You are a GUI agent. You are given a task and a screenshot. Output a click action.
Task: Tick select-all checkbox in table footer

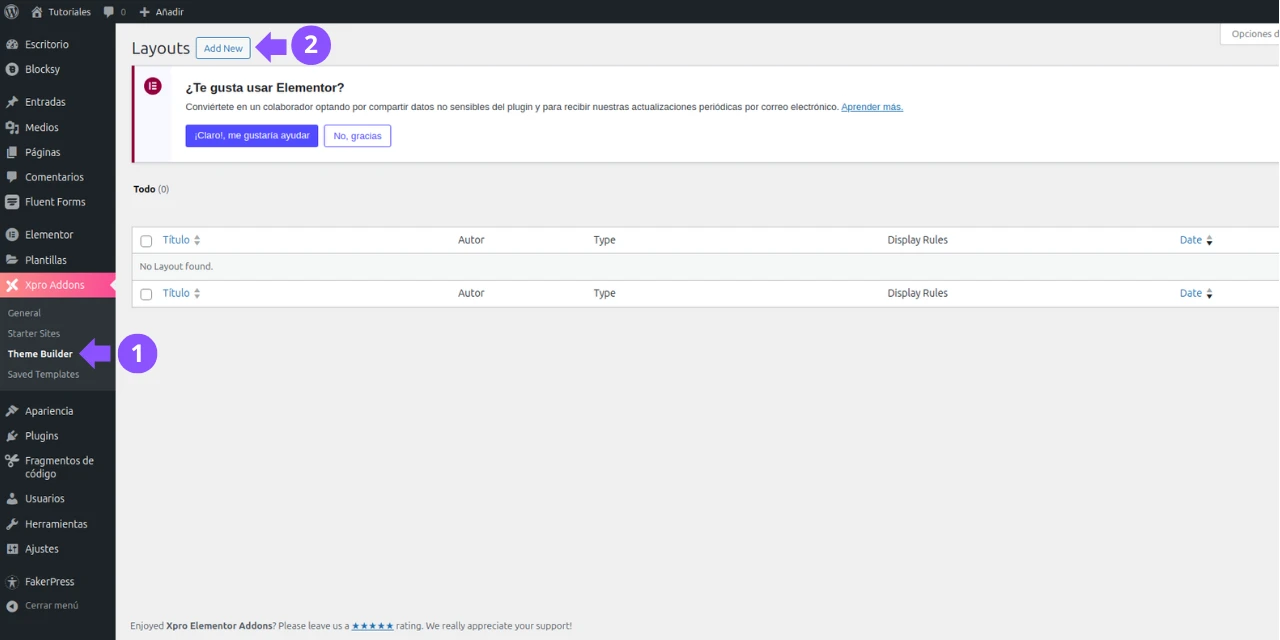tap(146, 294)
